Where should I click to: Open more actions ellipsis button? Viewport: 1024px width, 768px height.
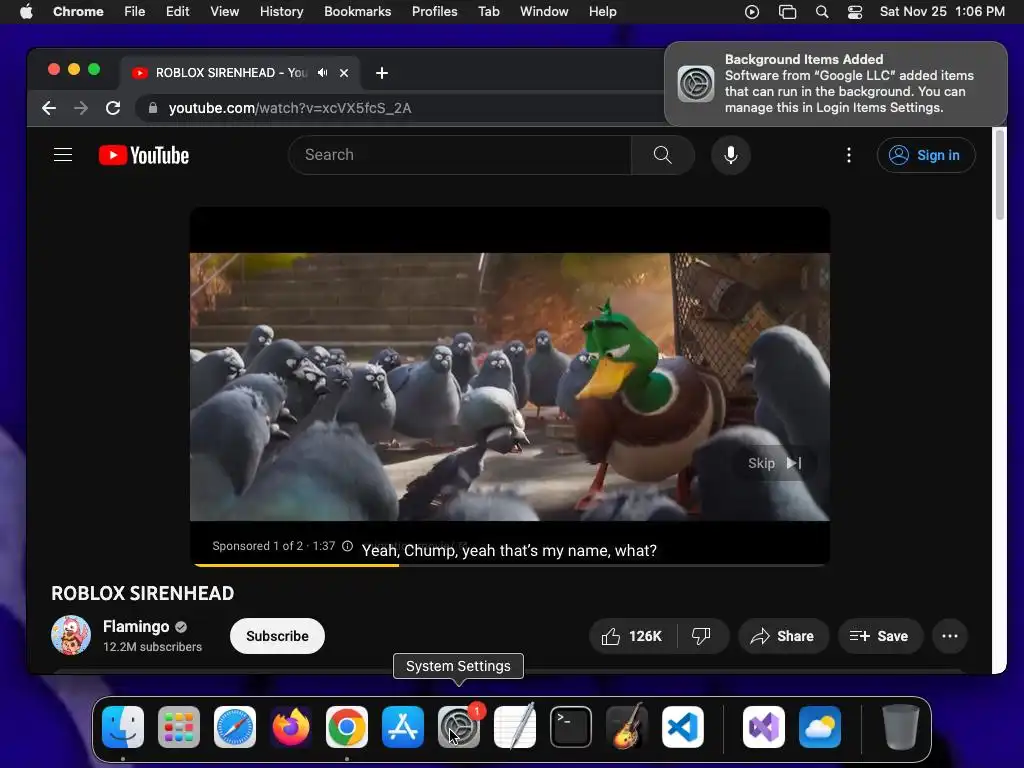coord(950,636)
